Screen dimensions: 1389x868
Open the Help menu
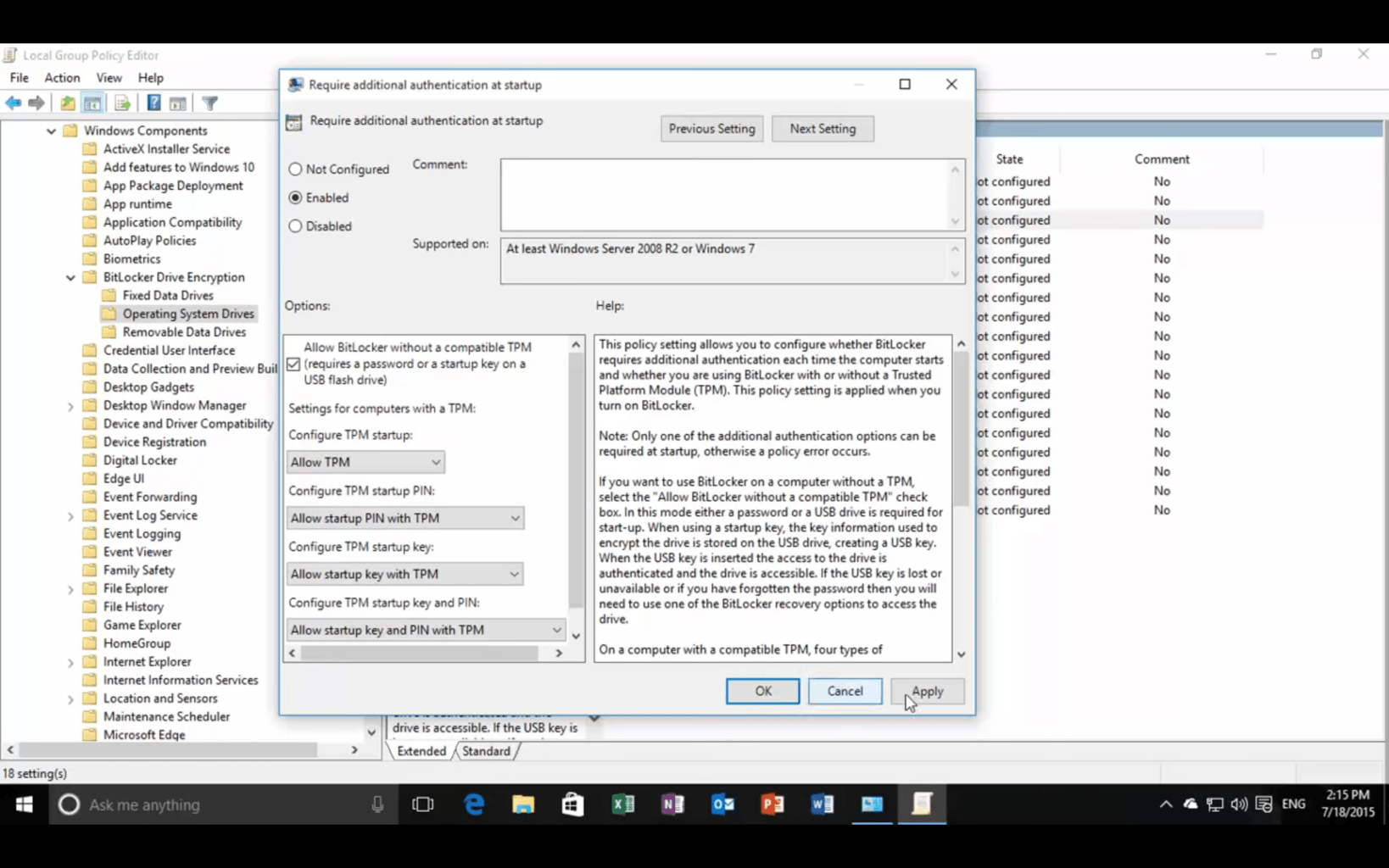[x=150, y=78]
